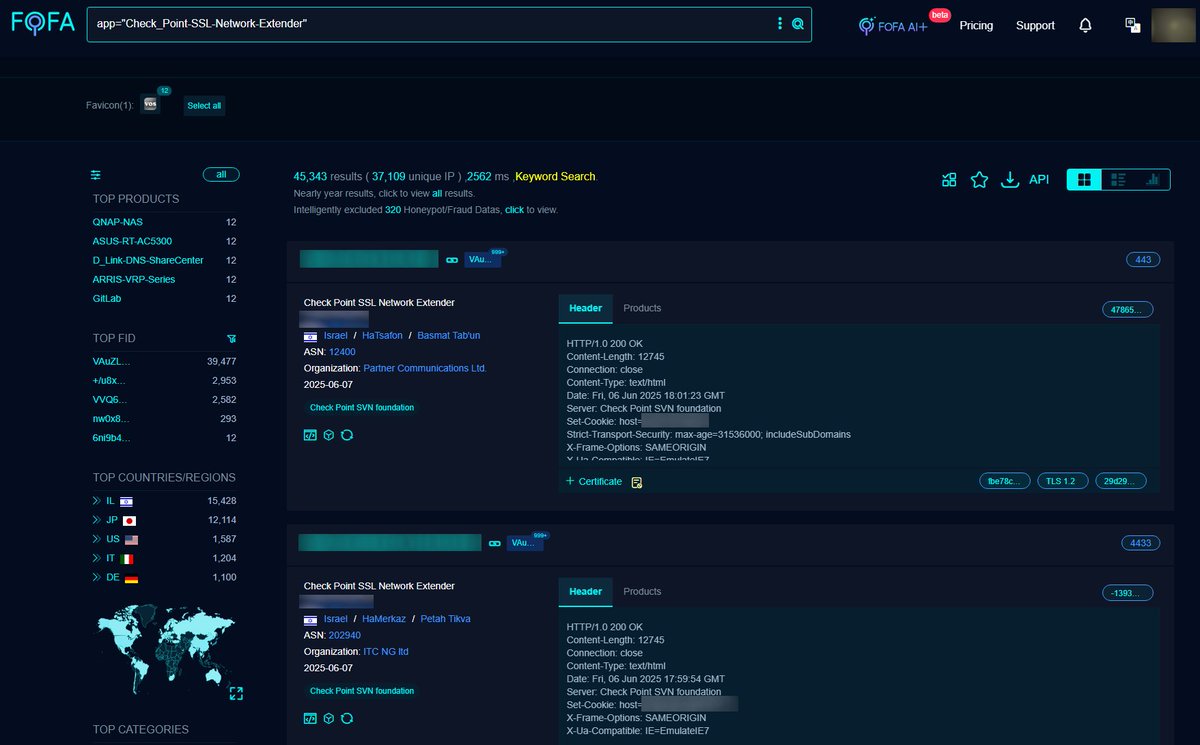
Task: Open Support menu
Action: [1035, 25]
